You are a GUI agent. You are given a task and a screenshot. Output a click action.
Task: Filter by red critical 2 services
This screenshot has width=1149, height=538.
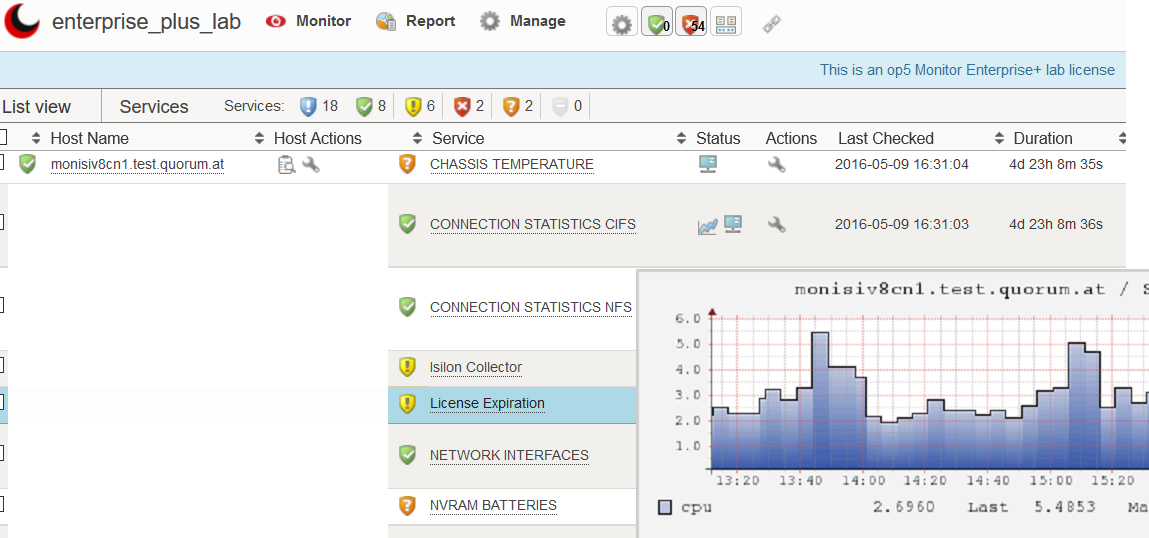[469, 106]
